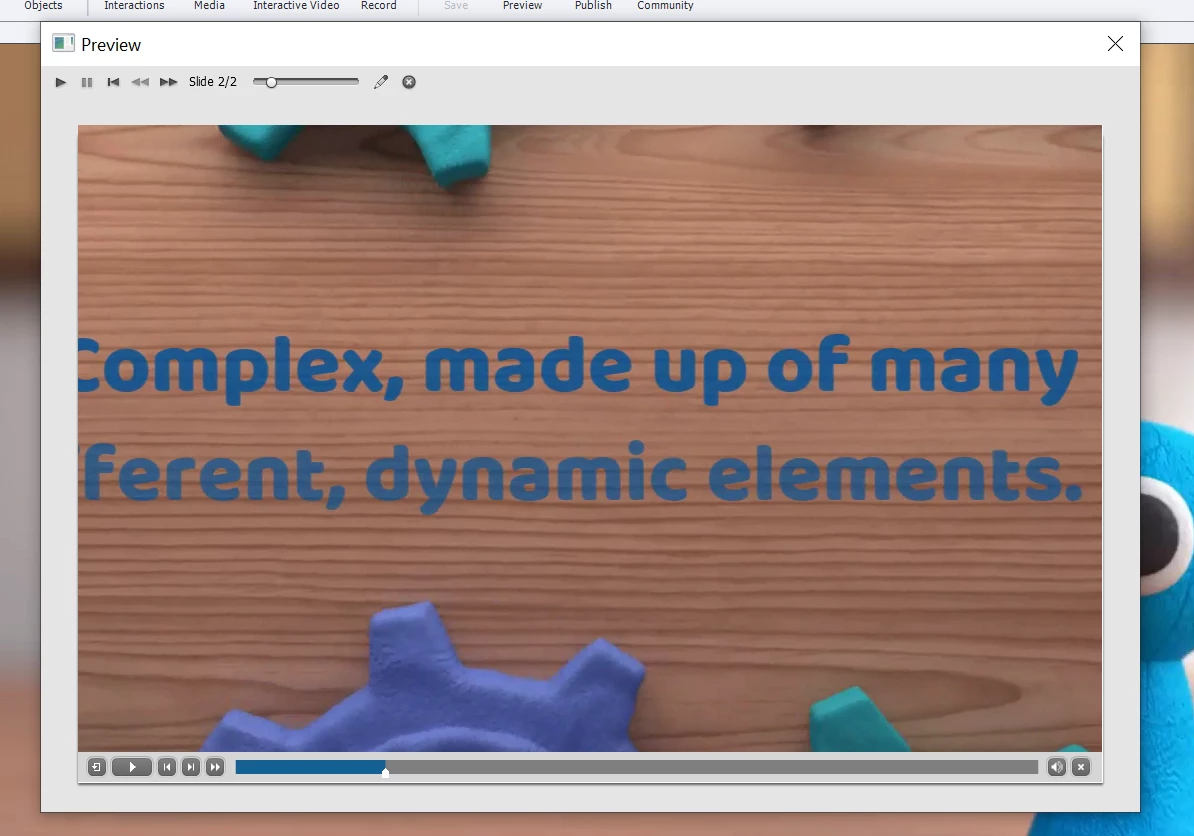Click the 'Slide 2/2' indicator text
Image resolution: width=1194 pixels, height=836 pixels.
[212, 81]
